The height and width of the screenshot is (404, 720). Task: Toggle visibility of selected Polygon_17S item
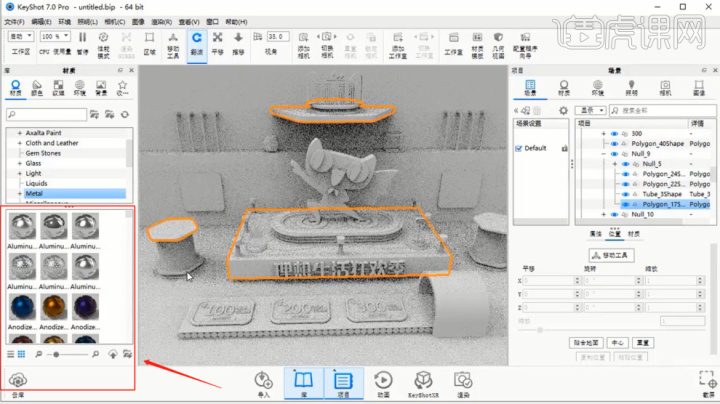[625, 204]
